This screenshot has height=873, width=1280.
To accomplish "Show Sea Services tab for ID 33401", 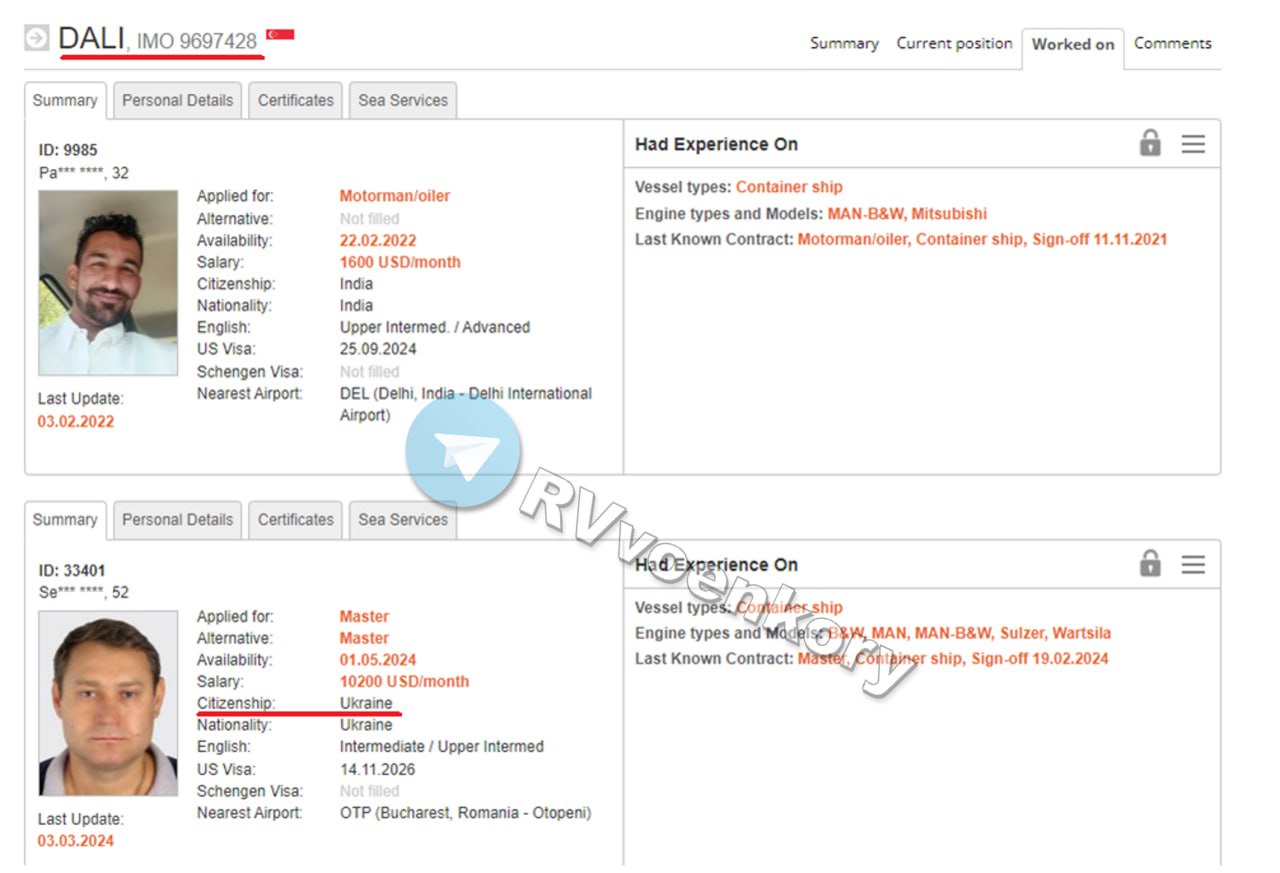I will 403,520.
